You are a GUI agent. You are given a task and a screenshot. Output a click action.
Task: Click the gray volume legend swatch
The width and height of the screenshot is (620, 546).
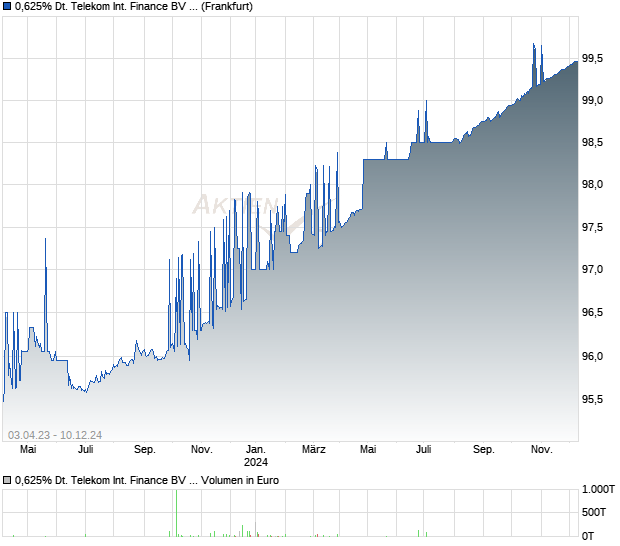7,480
